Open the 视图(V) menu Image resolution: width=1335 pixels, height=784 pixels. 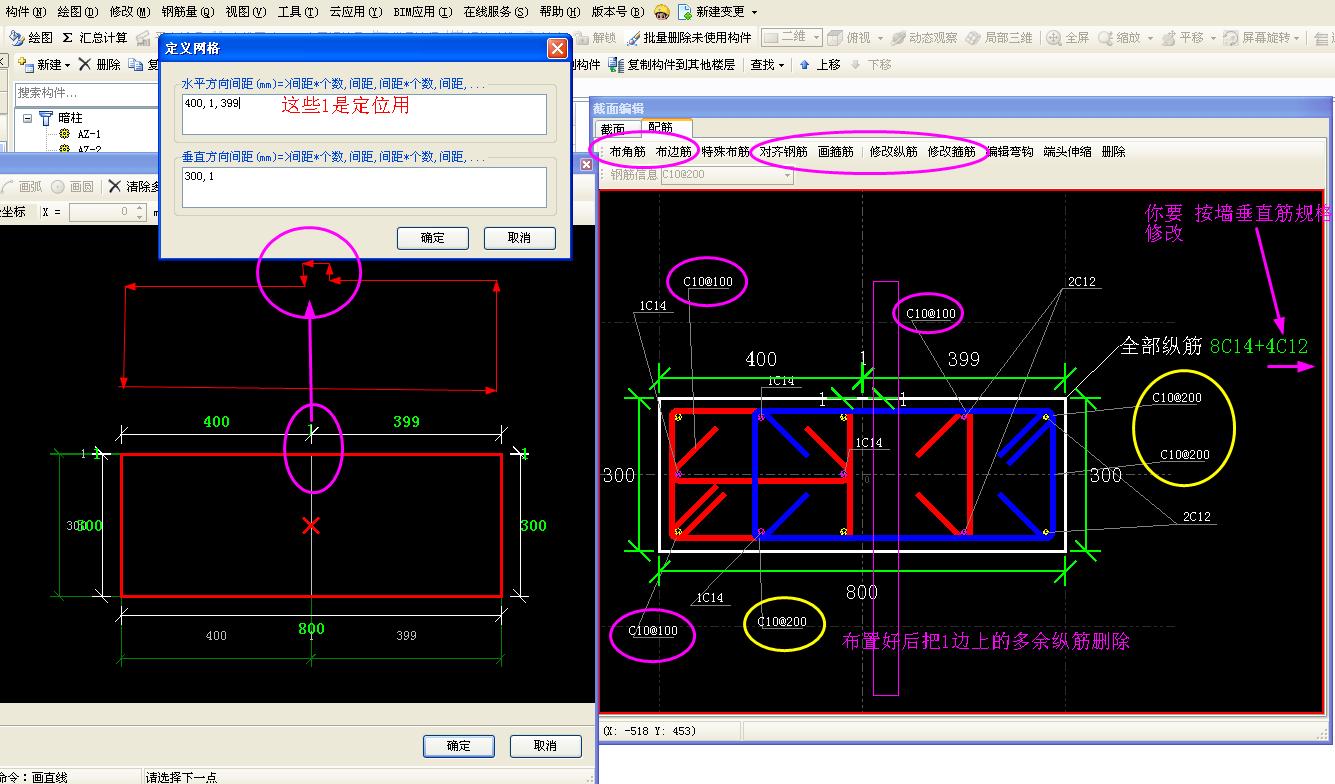click(x=246, y=12)
